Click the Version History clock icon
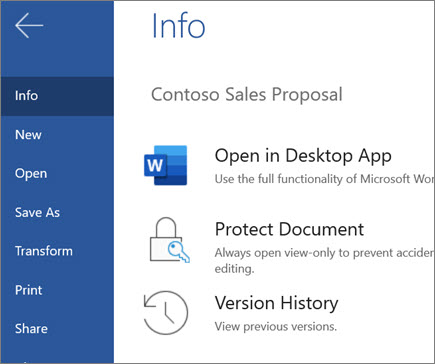Image resolution: width=435 pixels, height=364 pixels. tap(166, 313)
